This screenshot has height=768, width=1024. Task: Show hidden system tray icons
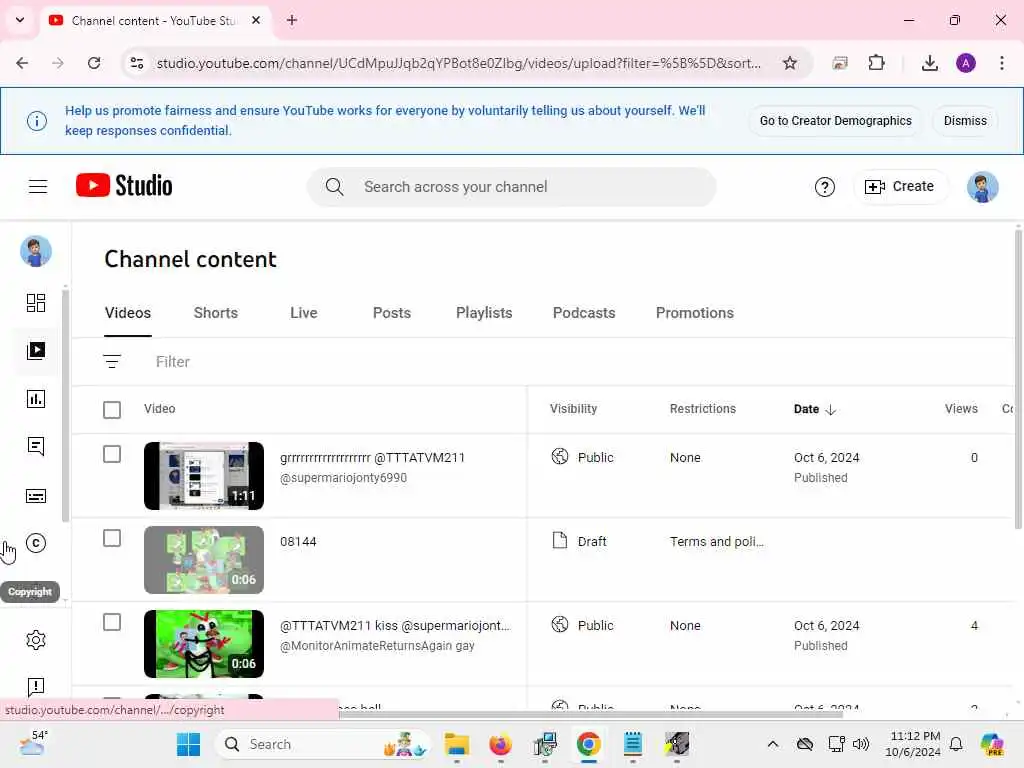(773, 744)
